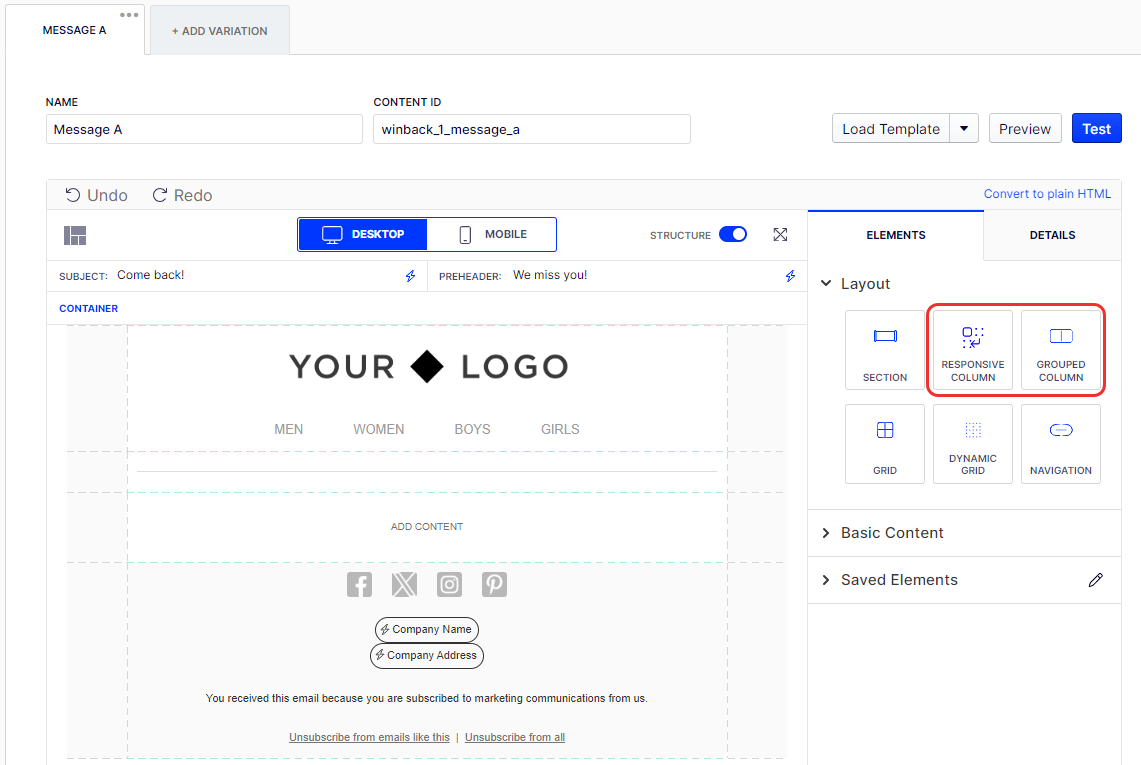Click the Test button
Viewport: 1141px width, 765px height.
1096,129
